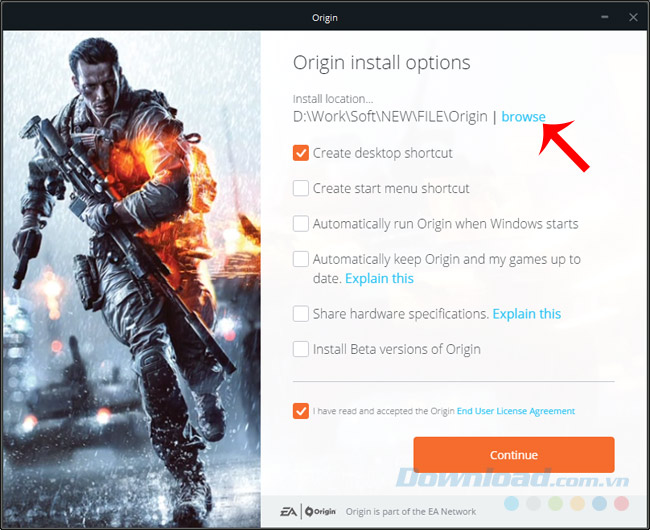Click the EA logo in footer
650x530 pixels.
(x=289, y=512)
